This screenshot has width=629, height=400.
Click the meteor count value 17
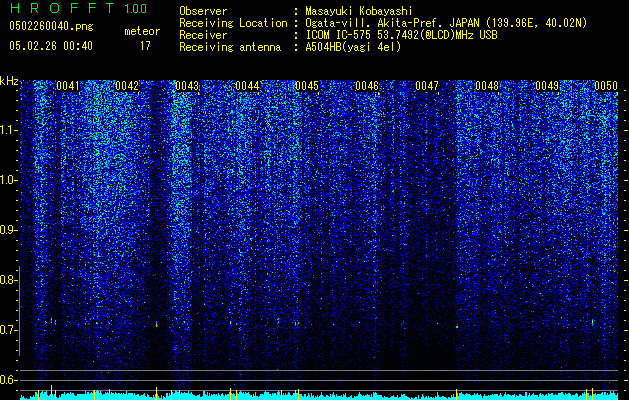click(x=145, y=46)
